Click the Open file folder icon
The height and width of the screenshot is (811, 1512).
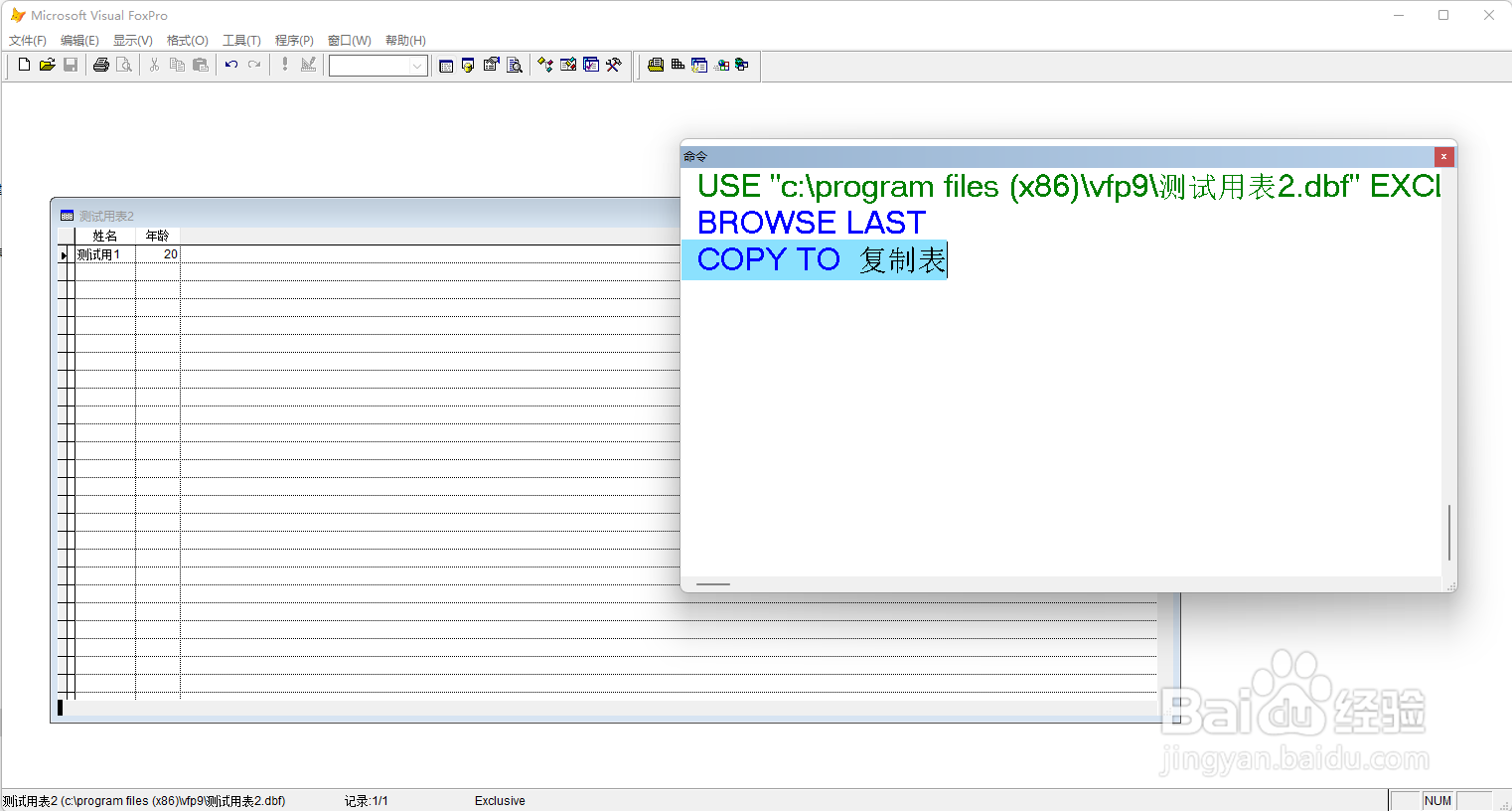[x=47, y=65]
